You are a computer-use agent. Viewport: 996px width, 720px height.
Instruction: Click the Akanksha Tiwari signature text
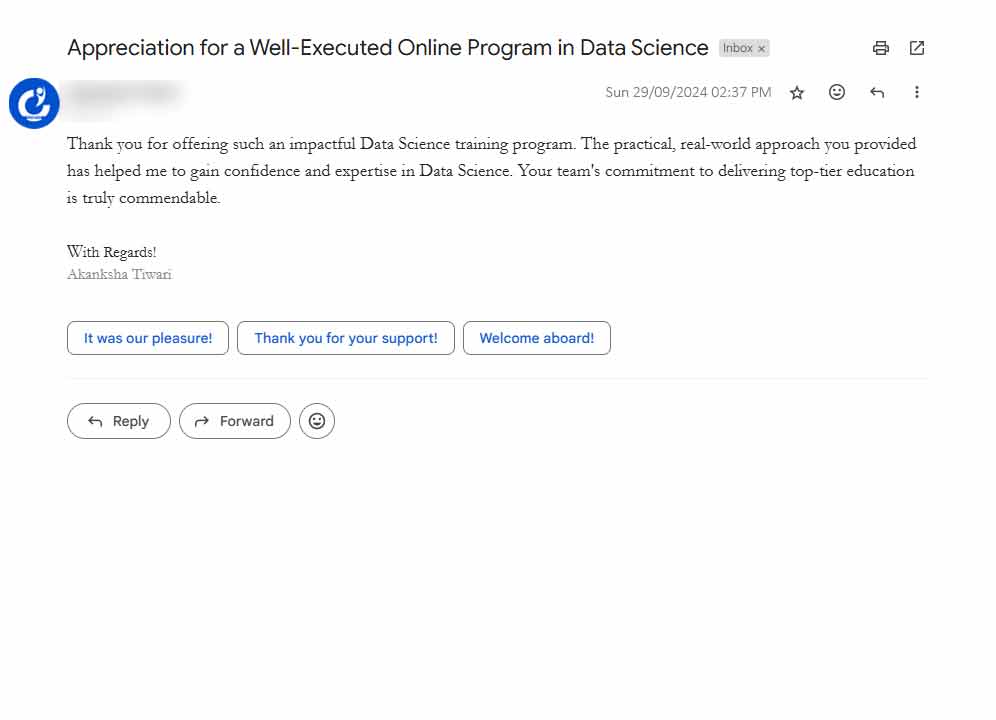pyautogui.click(x=119, y=275)
